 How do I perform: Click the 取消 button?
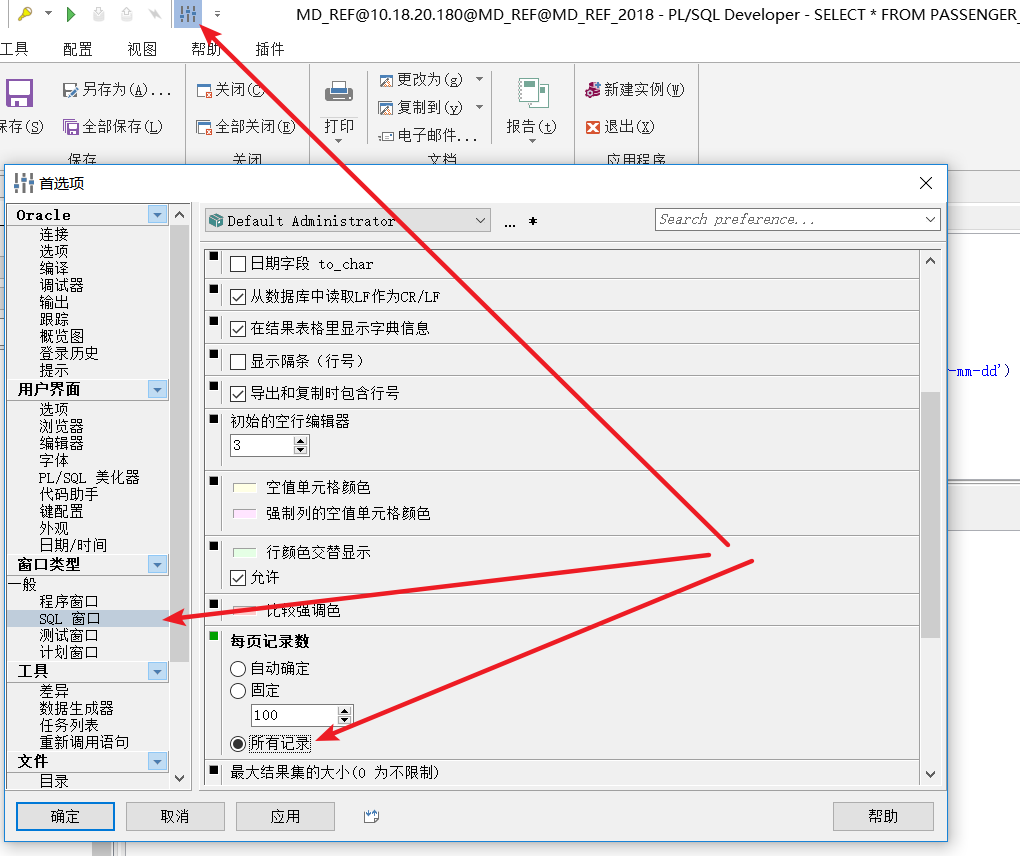[x=175, y=816]
